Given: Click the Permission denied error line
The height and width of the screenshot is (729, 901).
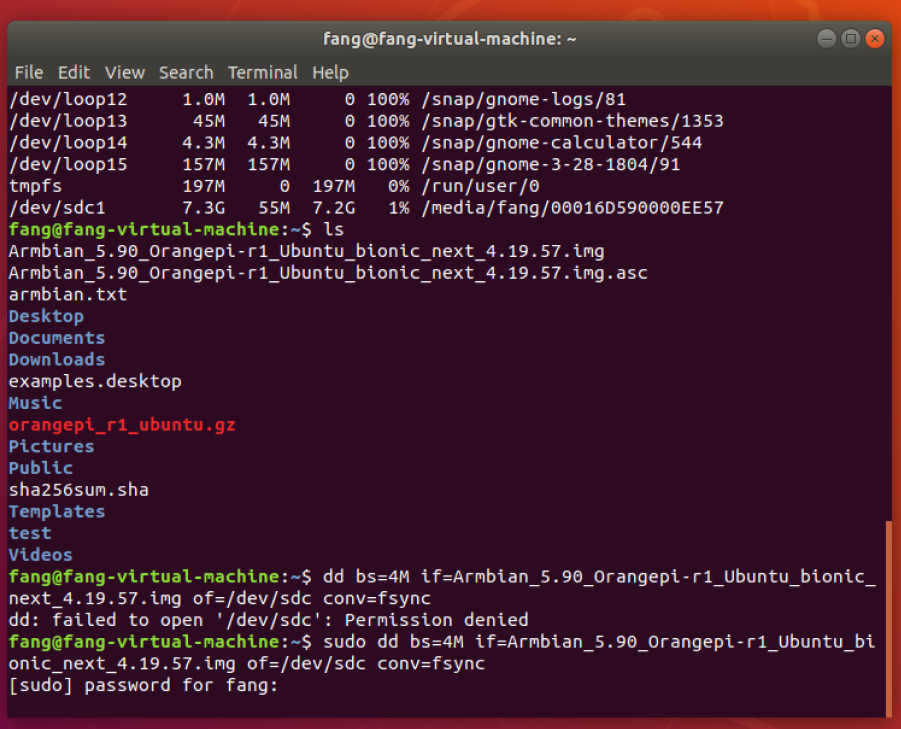Looking at the screenshot, I should point(268,620).
